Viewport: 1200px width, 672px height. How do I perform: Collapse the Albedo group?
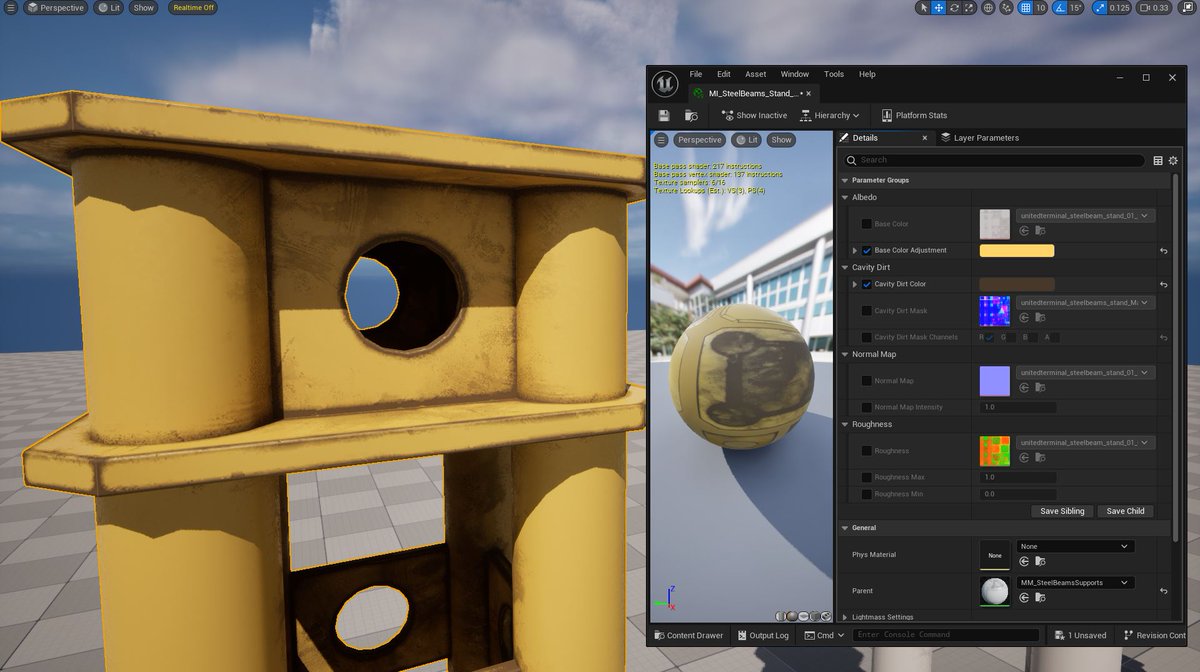click(x=845, y=197)
